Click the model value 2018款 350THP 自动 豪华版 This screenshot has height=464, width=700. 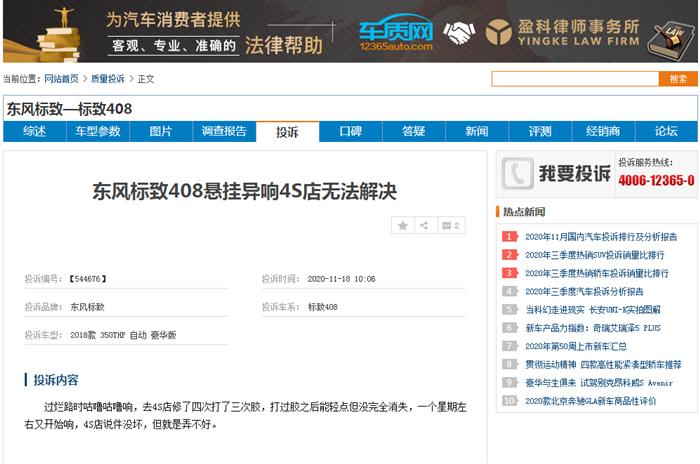pos(123,335)
